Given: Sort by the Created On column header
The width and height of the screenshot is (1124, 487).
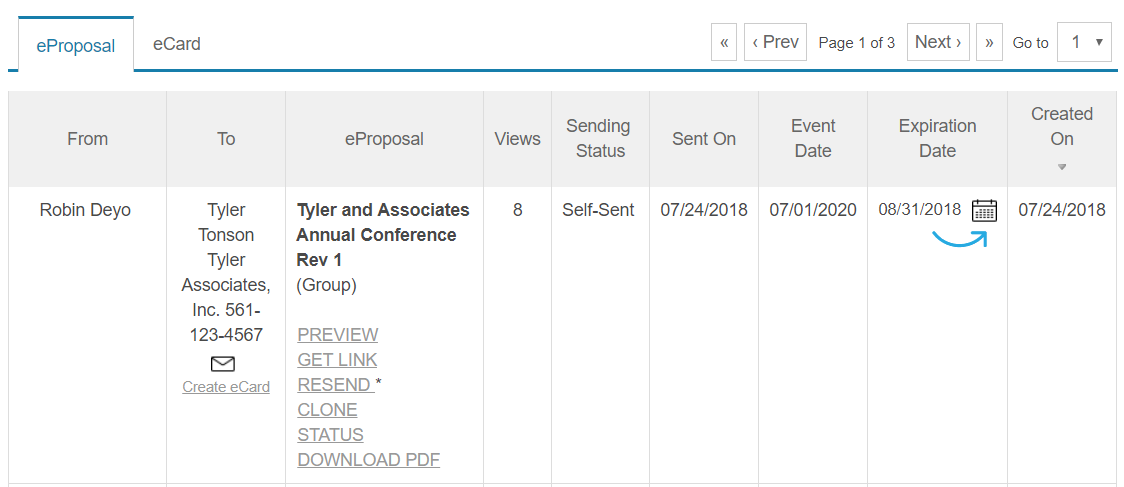Looking at the screenshot, I should click(x=1062, y=126).
